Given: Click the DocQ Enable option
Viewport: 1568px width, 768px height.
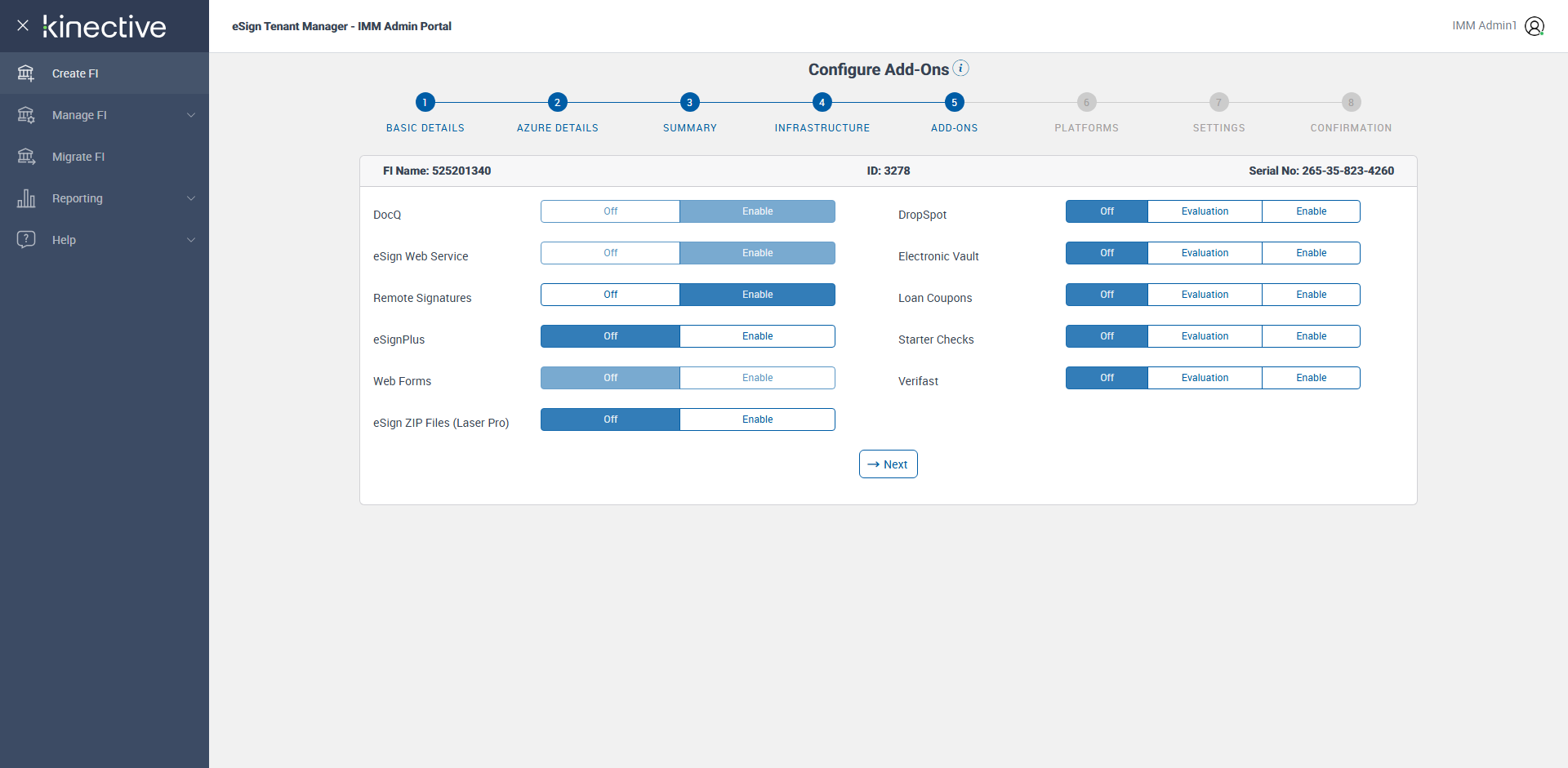Looking at the screenshot, I should [758, 211].
